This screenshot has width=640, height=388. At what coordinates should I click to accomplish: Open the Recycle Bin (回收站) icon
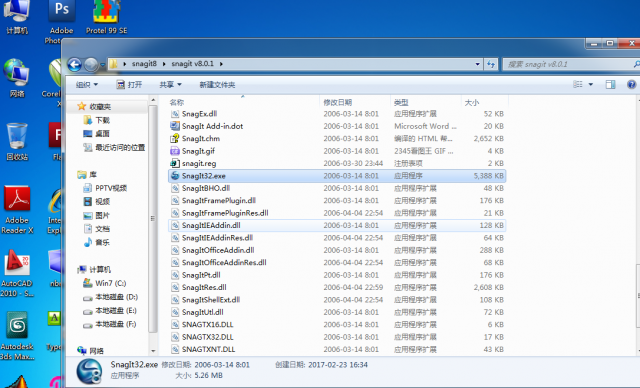pos(17,141)
